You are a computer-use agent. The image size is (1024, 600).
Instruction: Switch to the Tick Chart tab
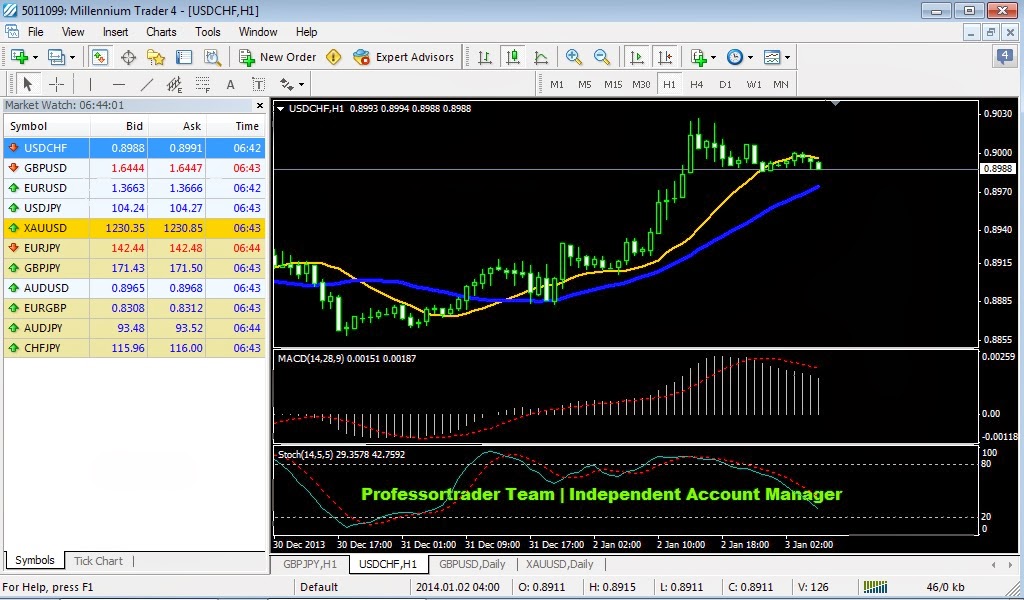(x=98, y=561)
